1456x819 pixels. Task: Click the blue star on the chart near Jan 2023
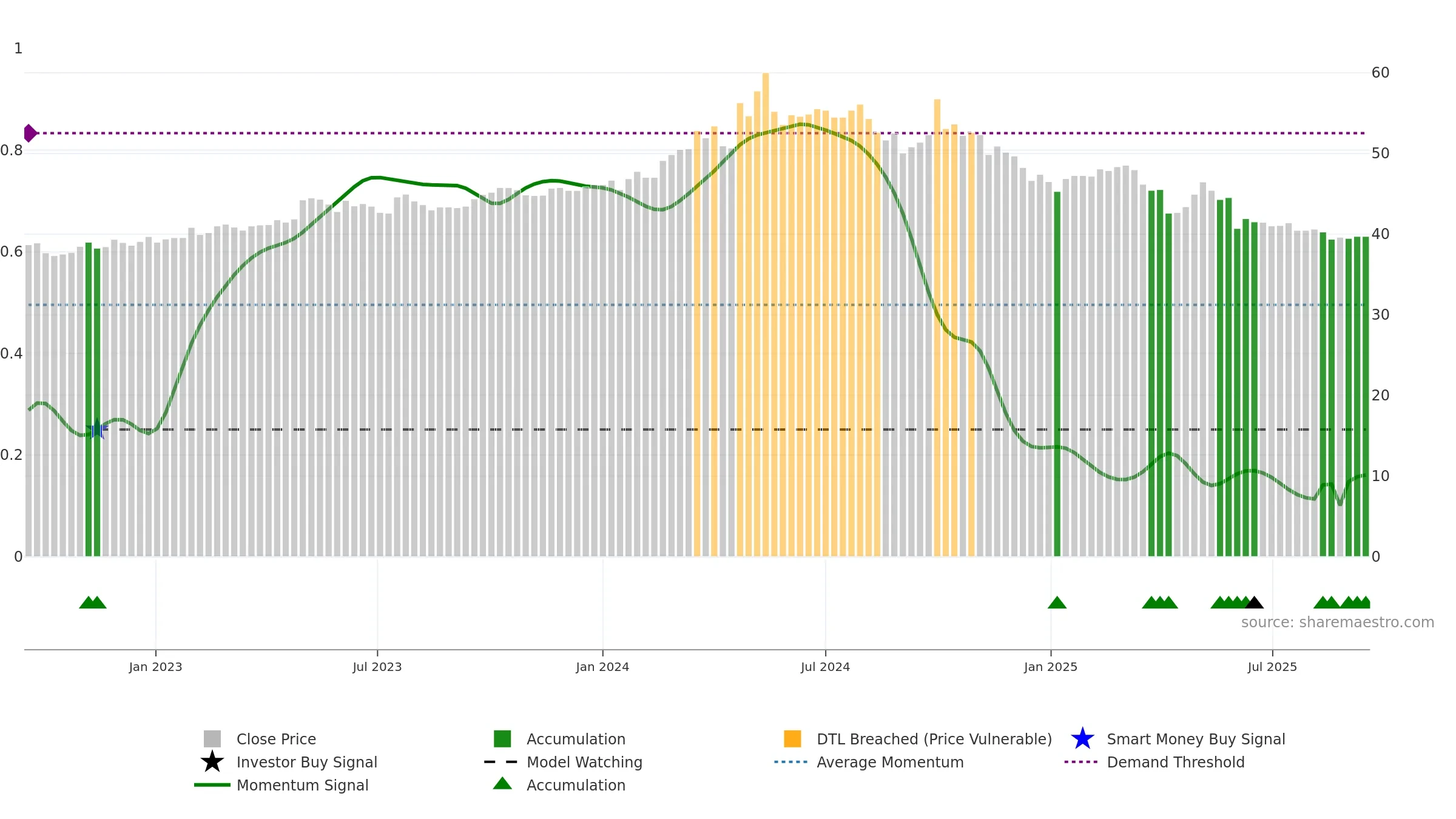click(x=97, y=430)
